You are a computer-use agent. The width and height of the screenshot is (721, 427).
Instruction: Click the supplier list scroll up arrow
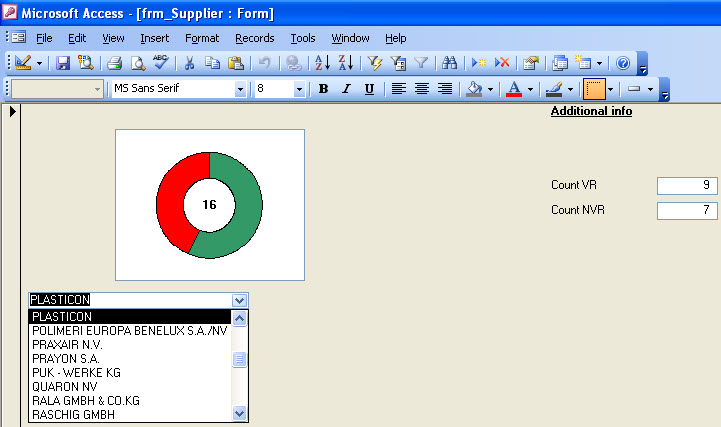click(x=240, y=318)
